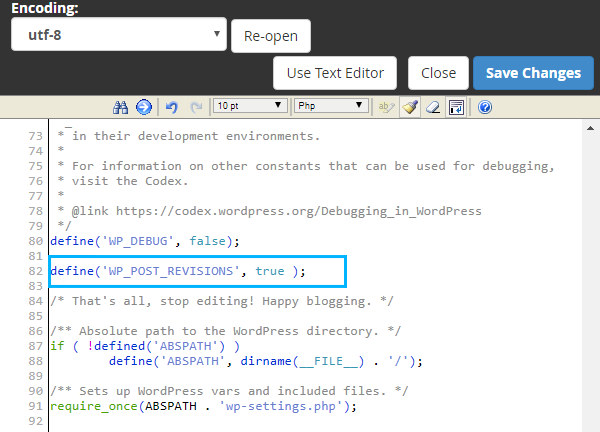This screenshot has height=432, width=600.
Task: Click the go-to-line blue arrow icon
Action: click(x=144, y=107)
